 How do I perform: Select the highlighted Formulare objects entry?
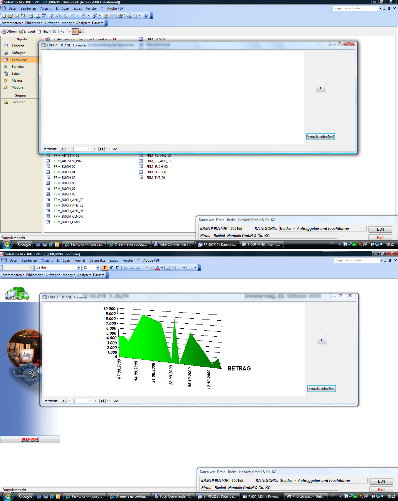[19, 60]
